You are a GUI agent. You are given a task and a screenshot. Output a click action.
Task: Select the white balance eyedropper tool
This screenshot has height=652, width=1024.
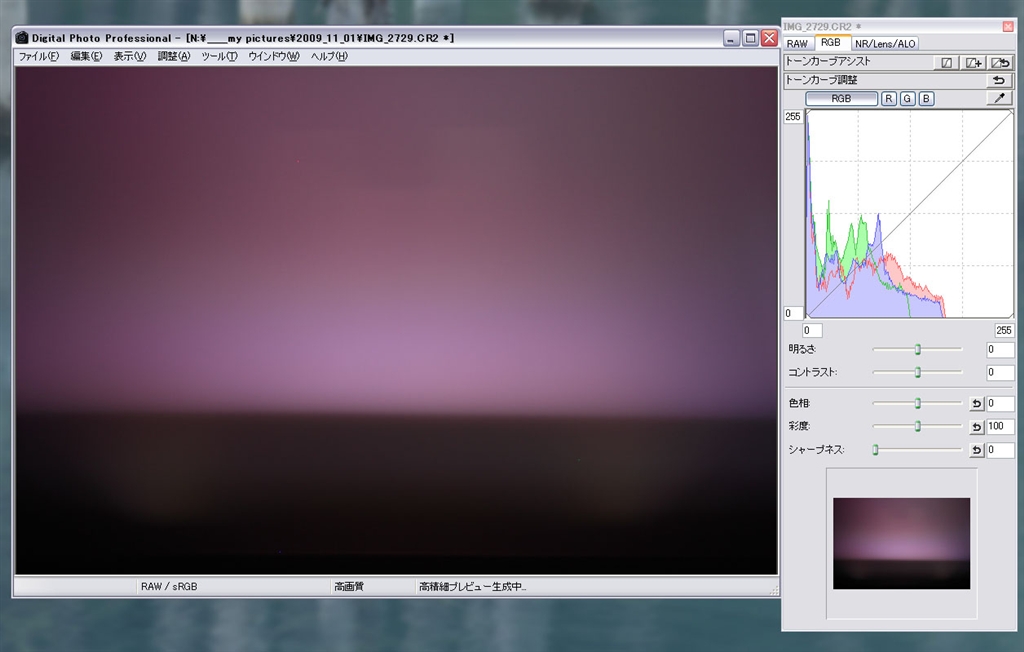(x=999, y=99)
